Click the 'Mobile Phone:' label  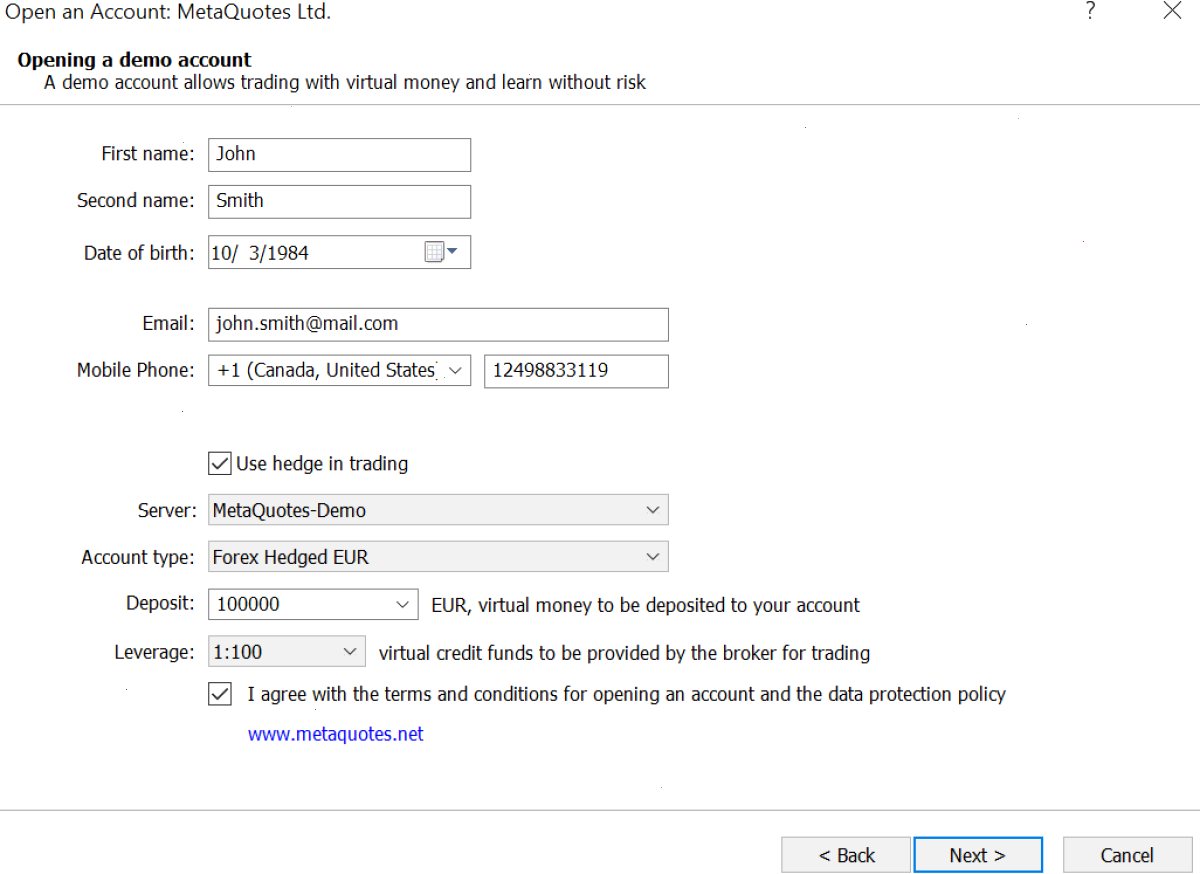pos(136,370)
